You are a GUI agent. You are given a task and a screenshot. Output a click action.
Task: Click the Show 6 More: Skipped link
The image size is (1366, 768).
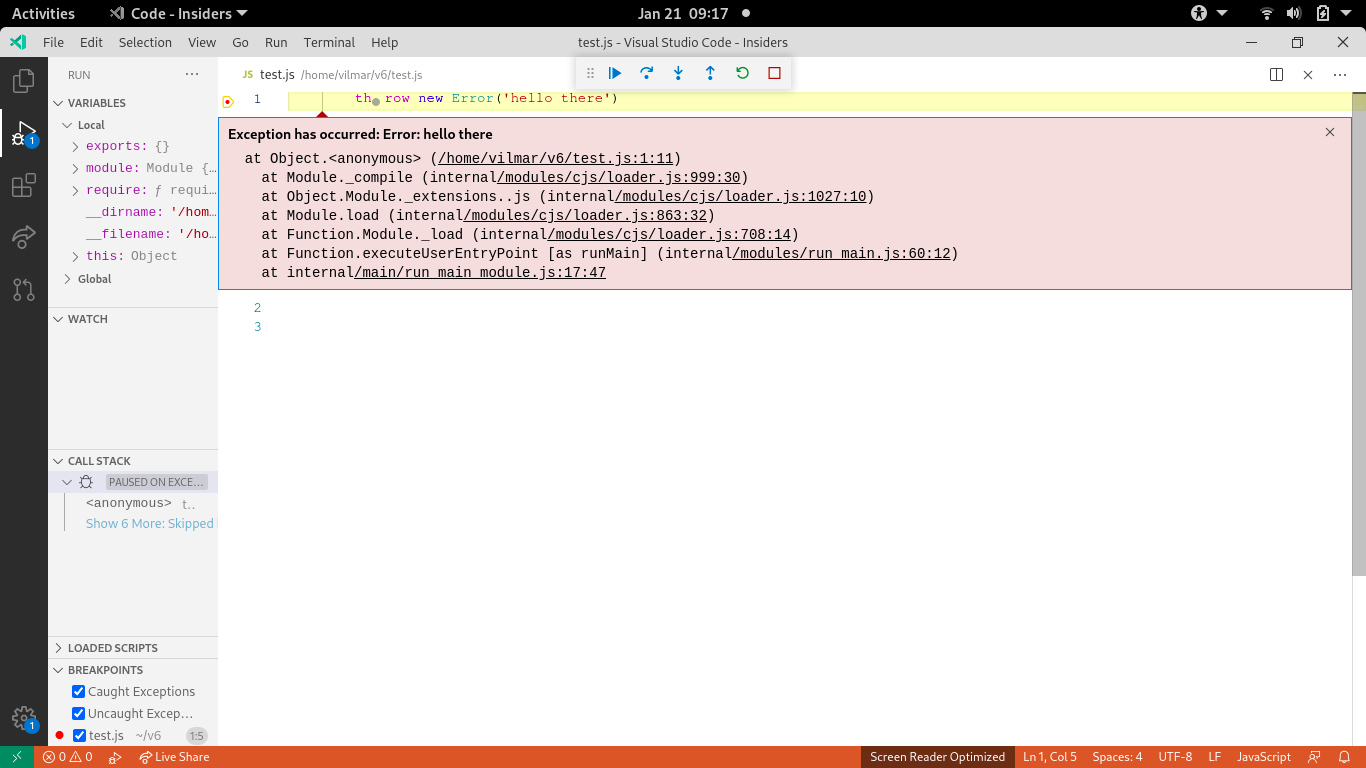click(x=150, y=523)
